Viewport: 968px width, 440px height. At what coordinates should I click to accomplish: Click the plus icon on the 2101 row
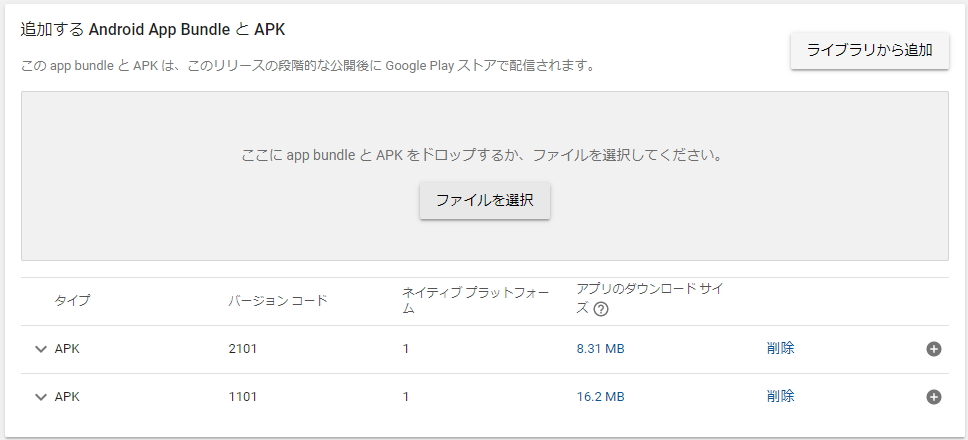coord(934,349)
